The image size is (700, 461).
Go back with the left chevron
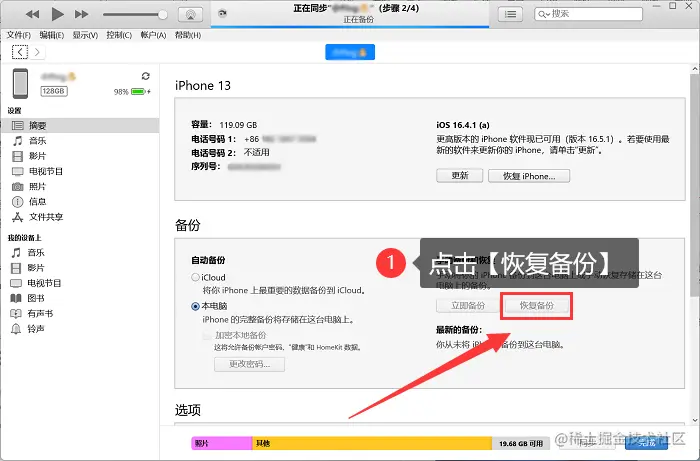(x=20, y=52)
